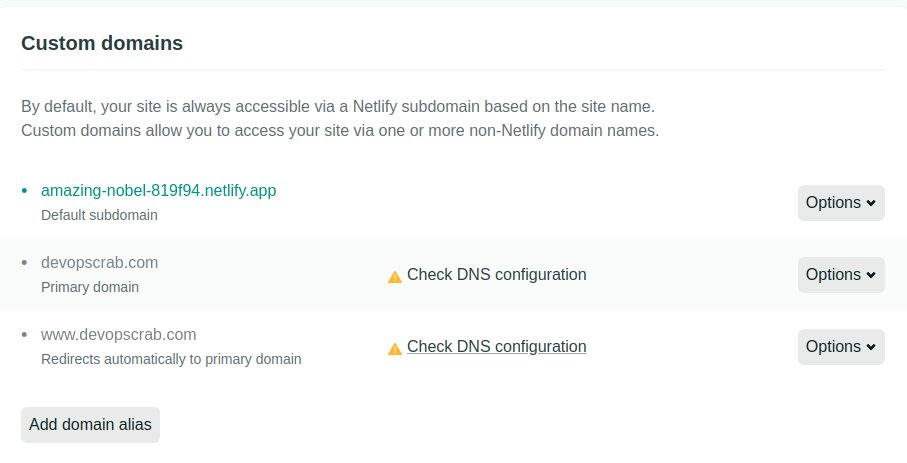The width and height of the screenshot is (907, 463).
Task: Click the Default subdomain label
Action: [99, 215]
